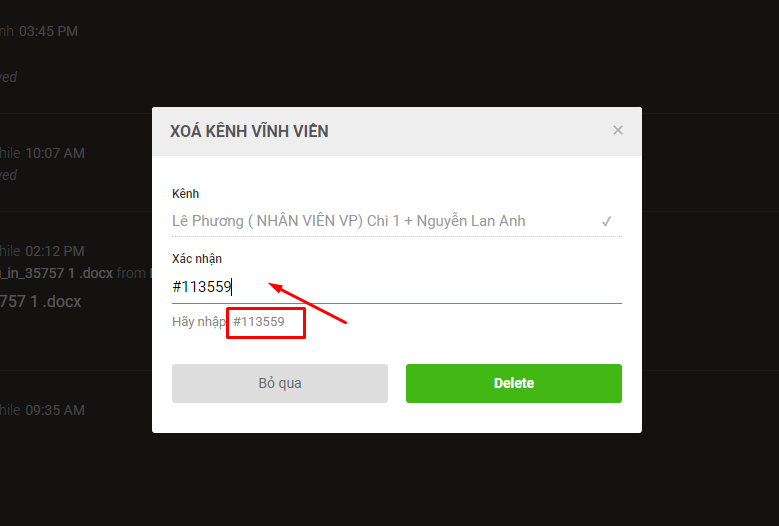Click the checkmark icon in Kênh field

[x=606, y=221]
